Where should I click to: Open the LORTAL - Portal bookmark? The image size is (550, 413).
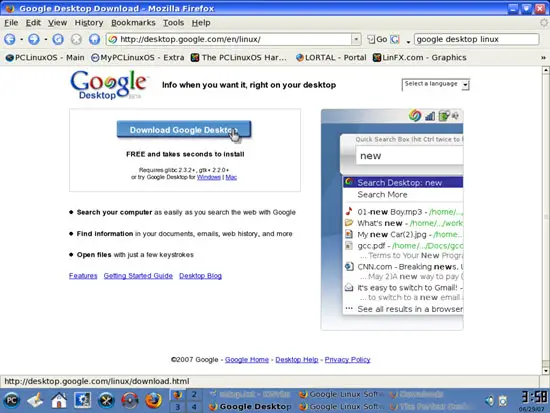coord(331,58)
